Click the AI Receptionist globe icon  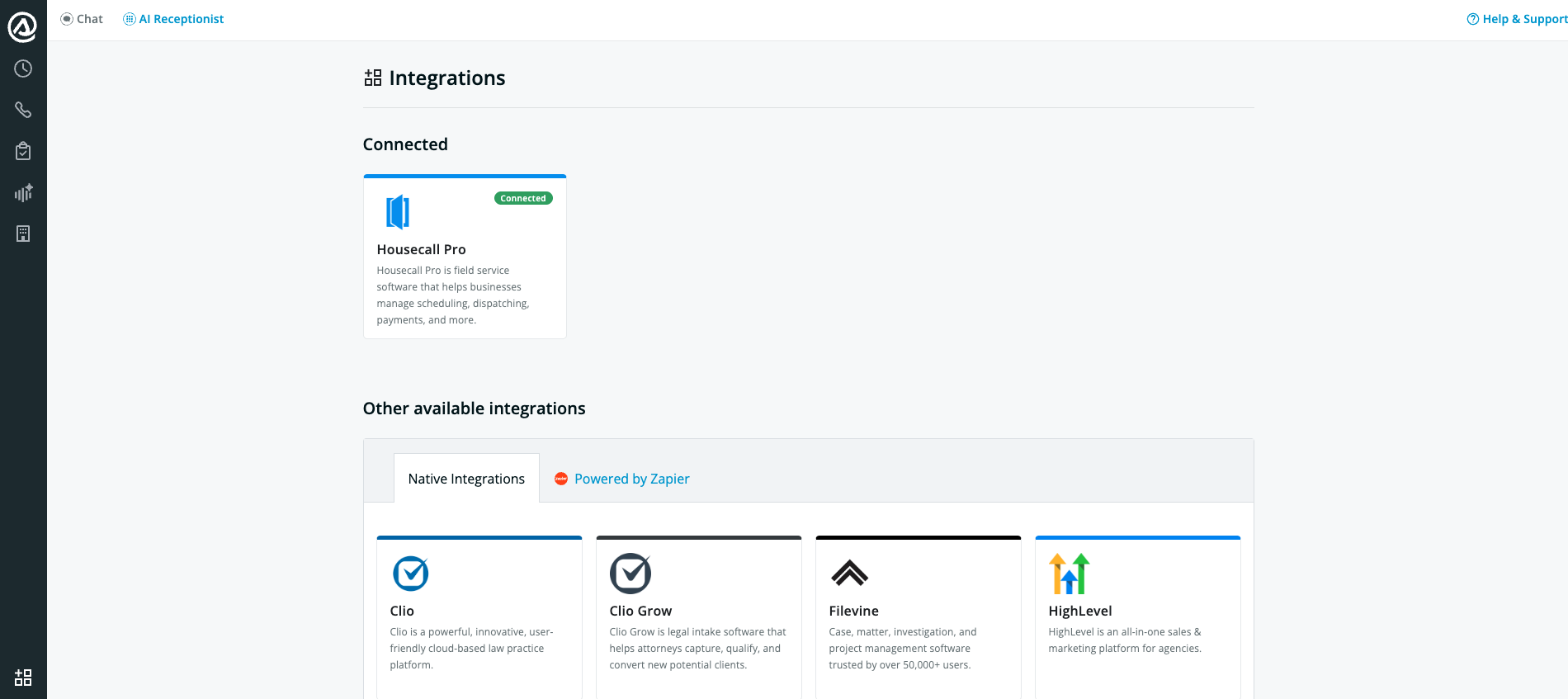click(130, 19)
